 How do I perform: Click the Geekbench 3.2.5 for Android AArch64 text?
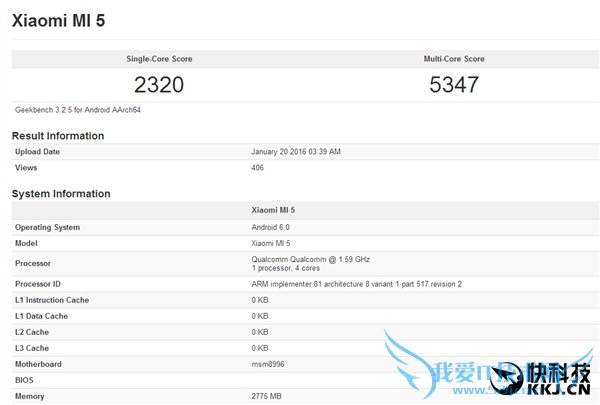[78, 110]
